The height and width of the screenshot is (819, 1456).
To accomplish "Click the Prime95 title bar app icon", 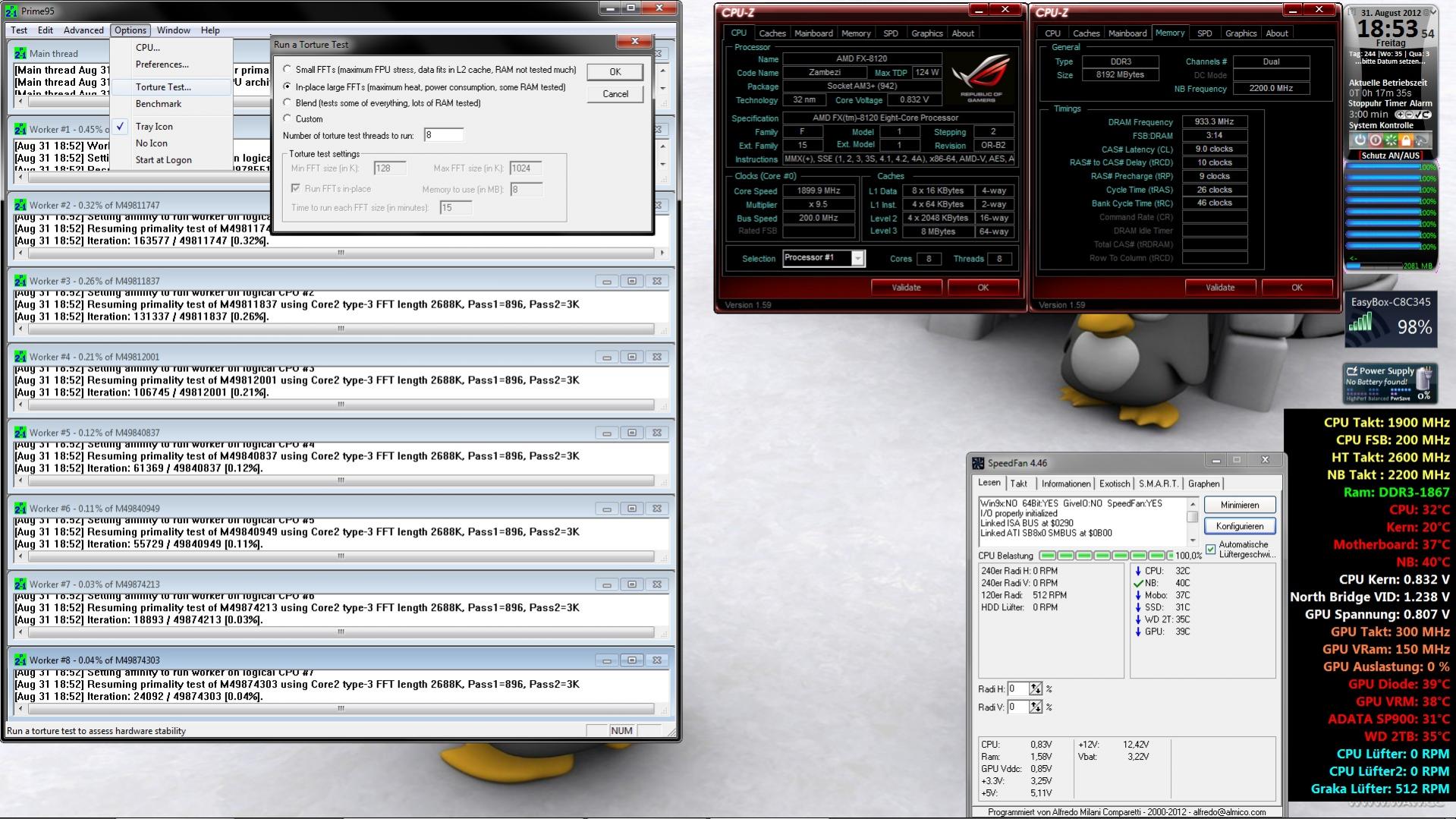I will click(11, 11).
